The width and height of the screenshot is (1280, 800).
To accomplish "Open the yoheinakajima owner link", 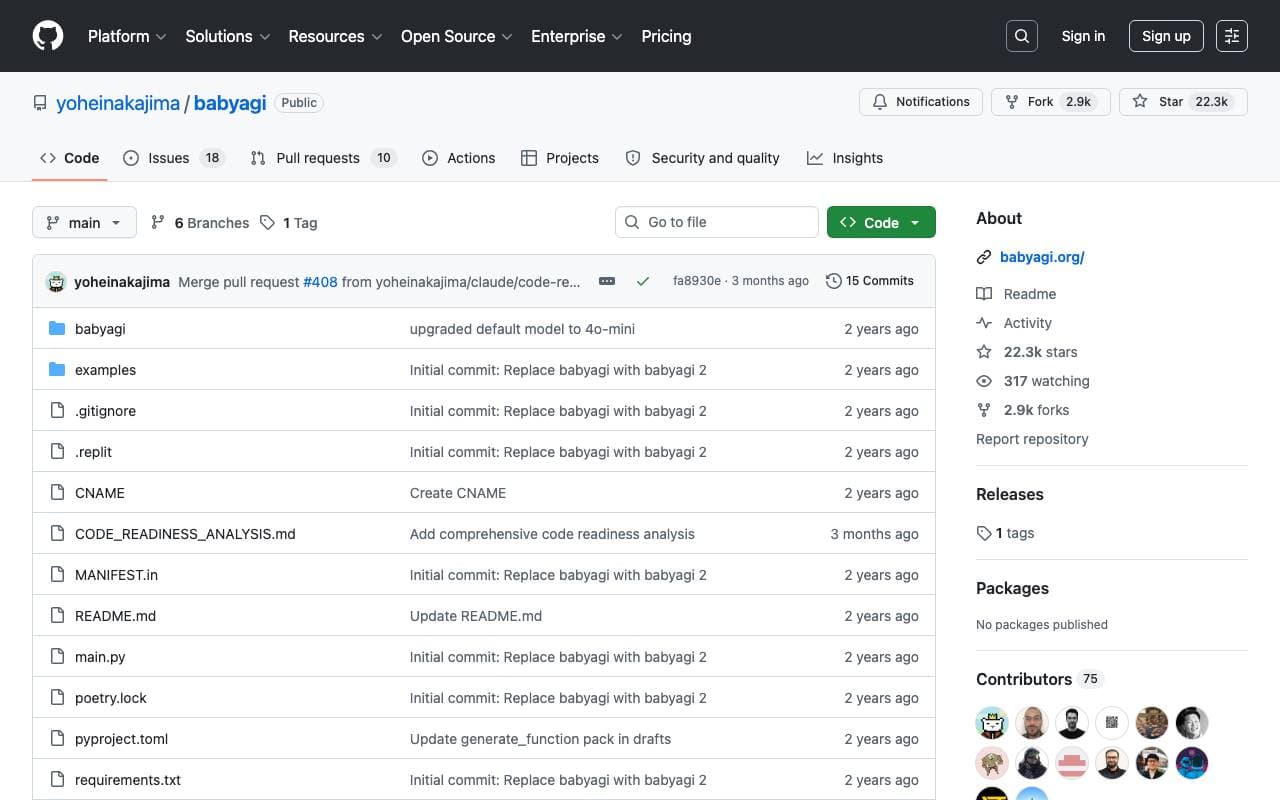I will pyautogui.click(x=118, y=103).
